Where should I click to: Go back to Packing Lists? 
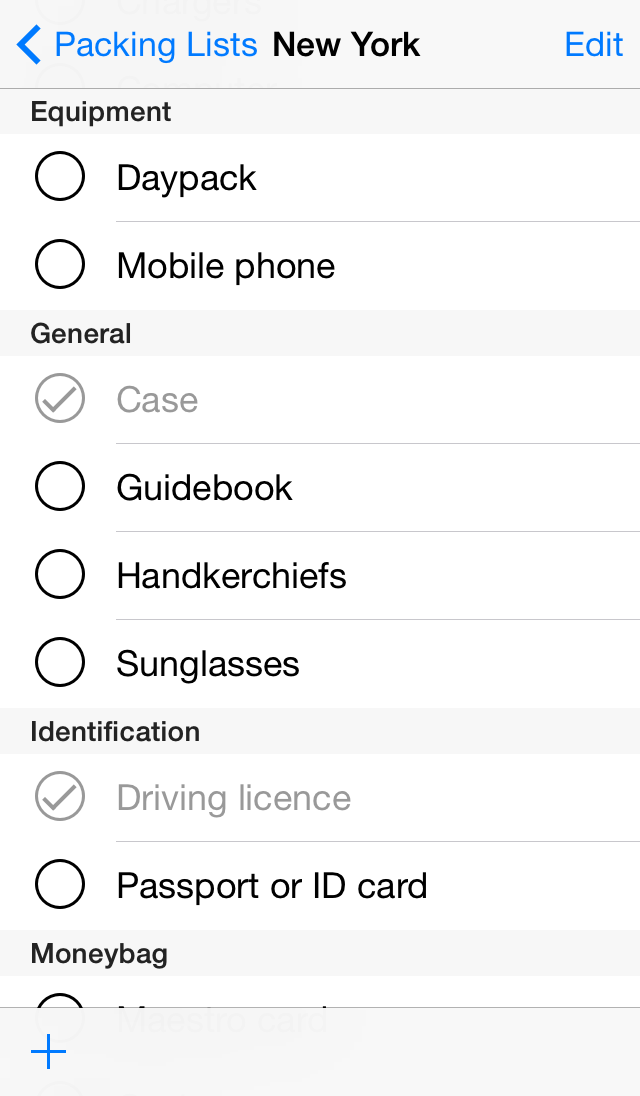[x=155, y=45]
